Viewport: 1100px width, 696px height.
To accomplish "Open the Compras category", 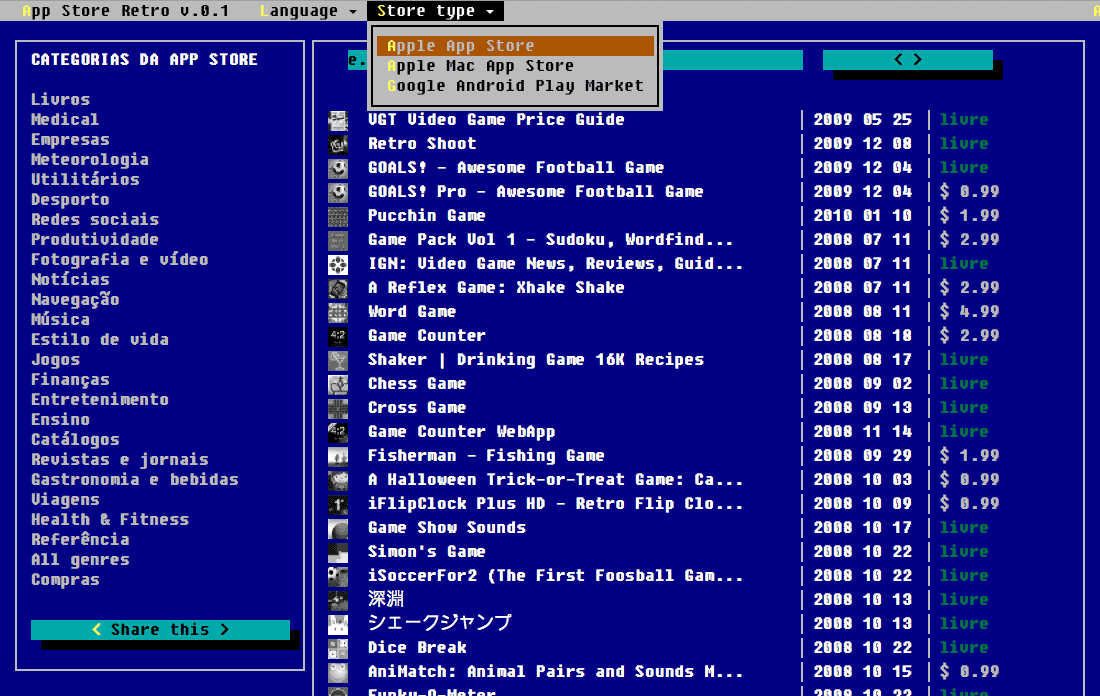I will click(x=65, y=580).
